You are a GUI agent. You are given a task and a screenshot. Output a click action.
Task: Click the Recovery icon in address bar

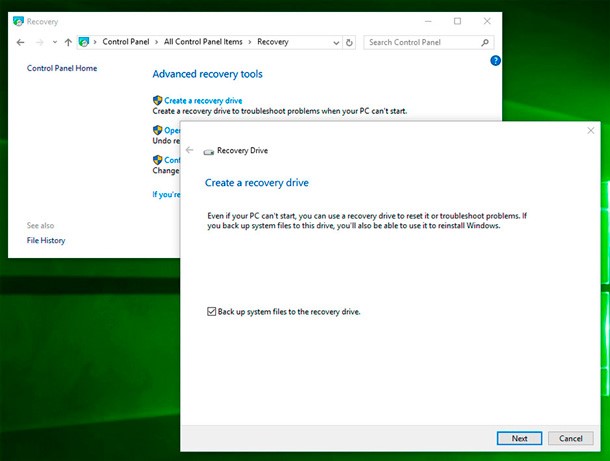[x=84, y=43]
